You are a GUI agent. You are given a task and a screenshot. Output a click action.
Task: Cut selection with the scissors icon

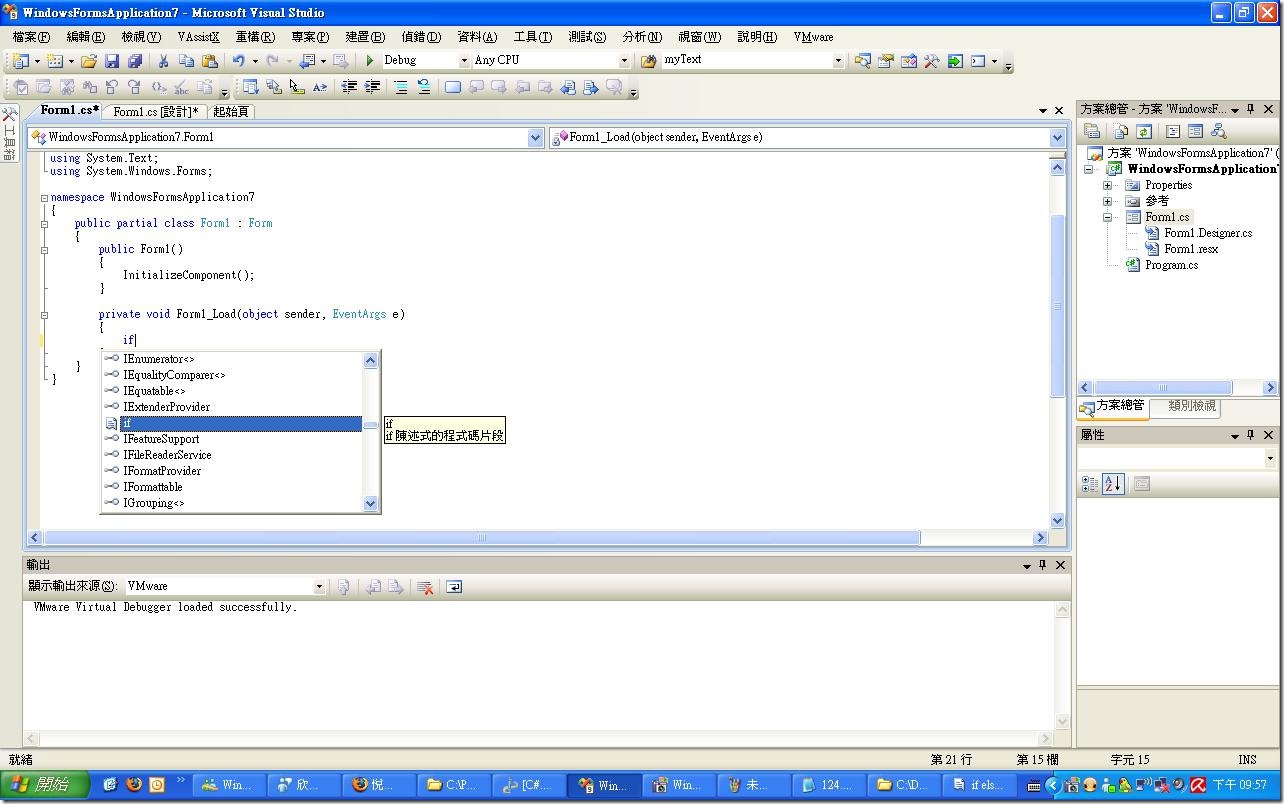pyautogui.click(x=163, y=60)
